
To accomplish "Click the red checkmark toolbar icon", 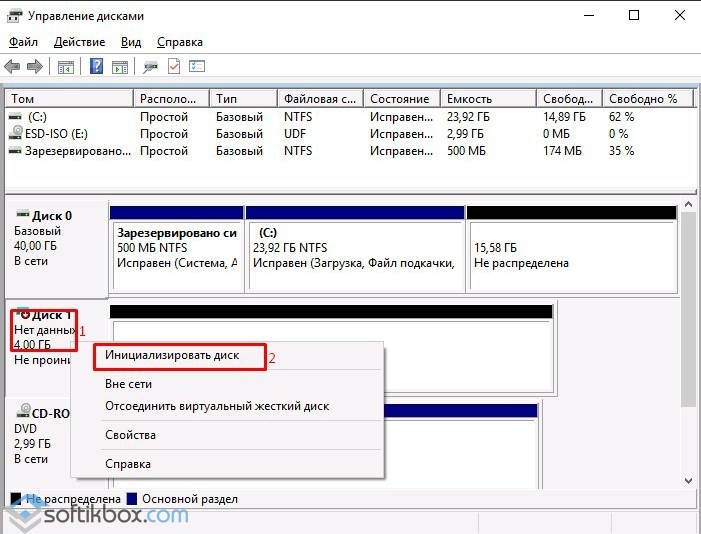I will pos(174,67).
